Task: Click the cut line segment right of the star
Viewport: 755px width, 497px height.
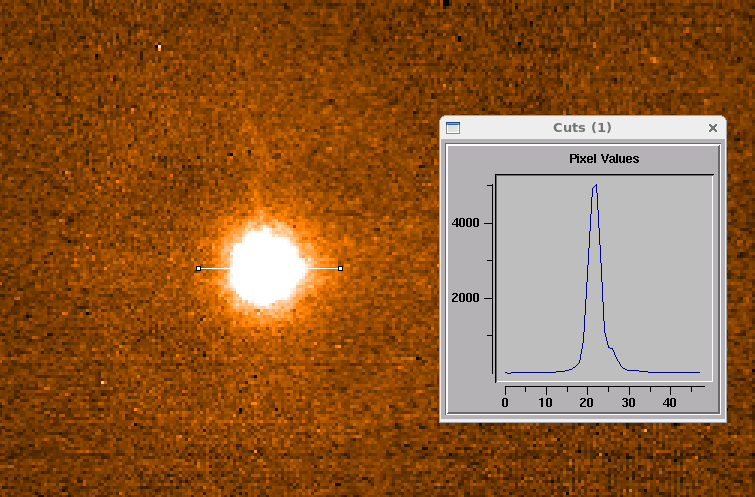Action: 323,268
